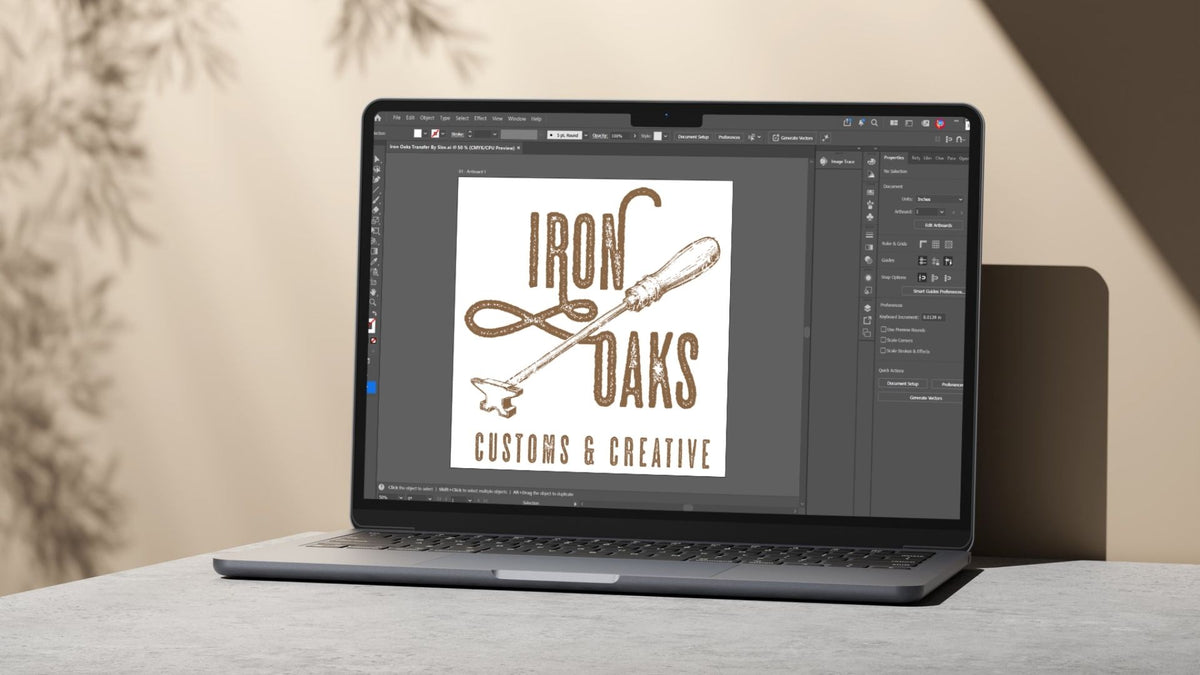Image resolution: width=1200 pixels, height=675 pixels.
Task: Open the Stroke panel dock icon
Action: point(869,235)
